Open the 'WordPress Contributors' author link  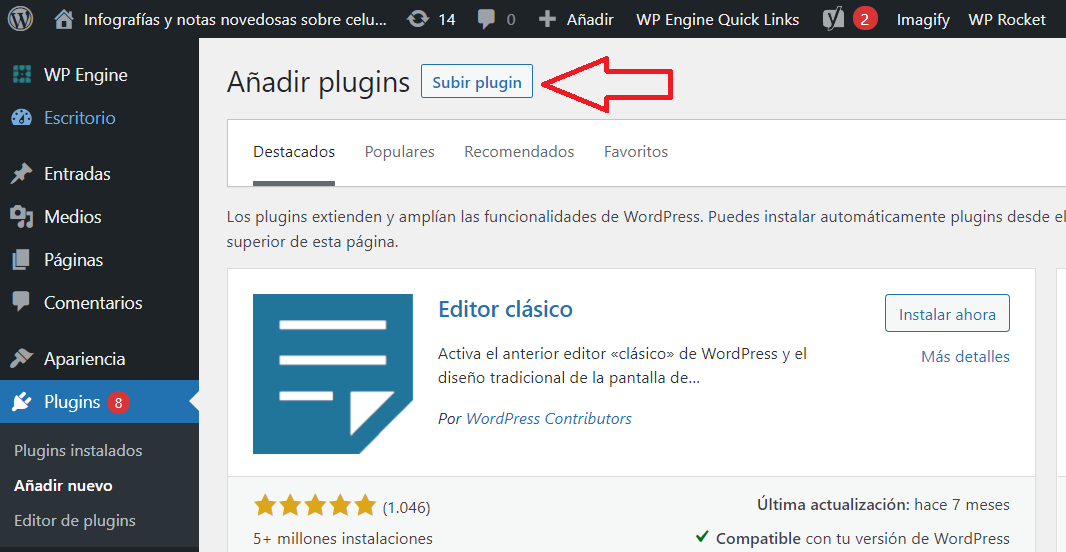[549, 419]
